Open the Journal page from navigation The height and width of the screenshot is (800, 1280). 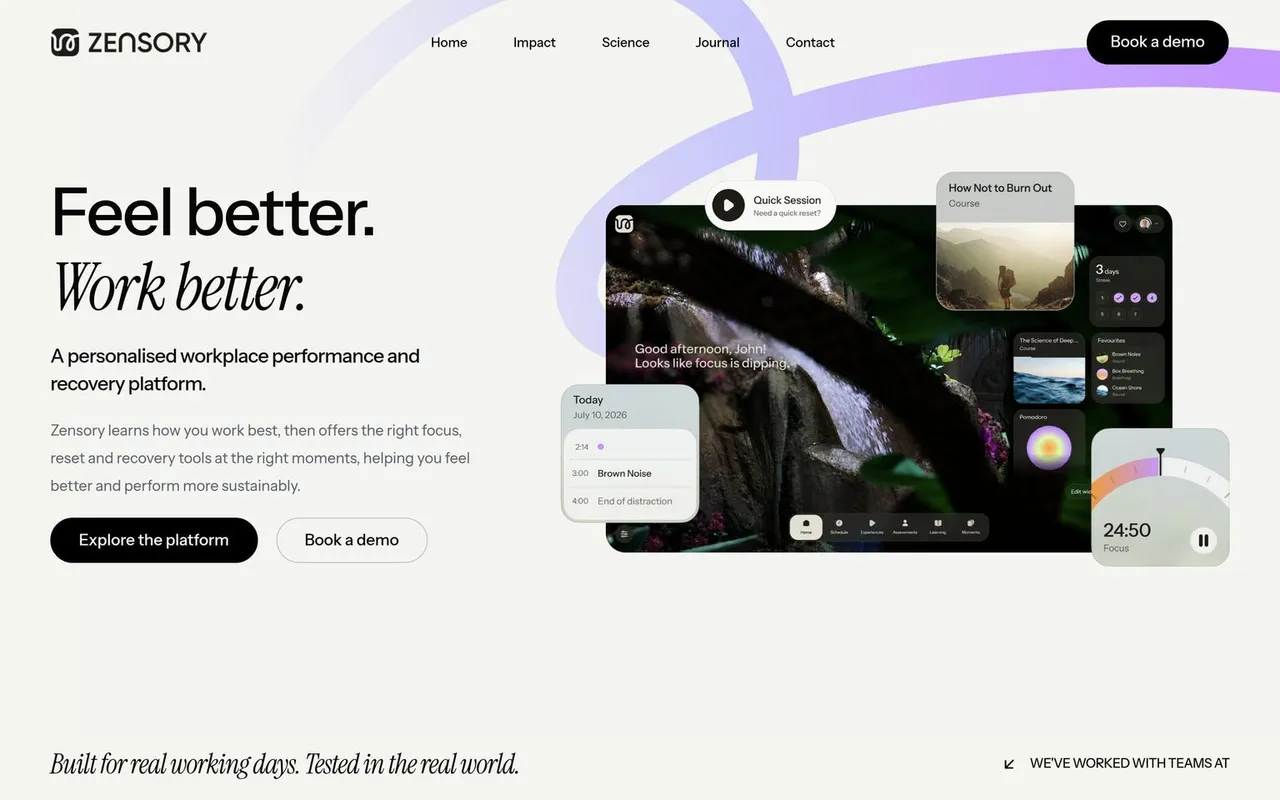point(718,42)
